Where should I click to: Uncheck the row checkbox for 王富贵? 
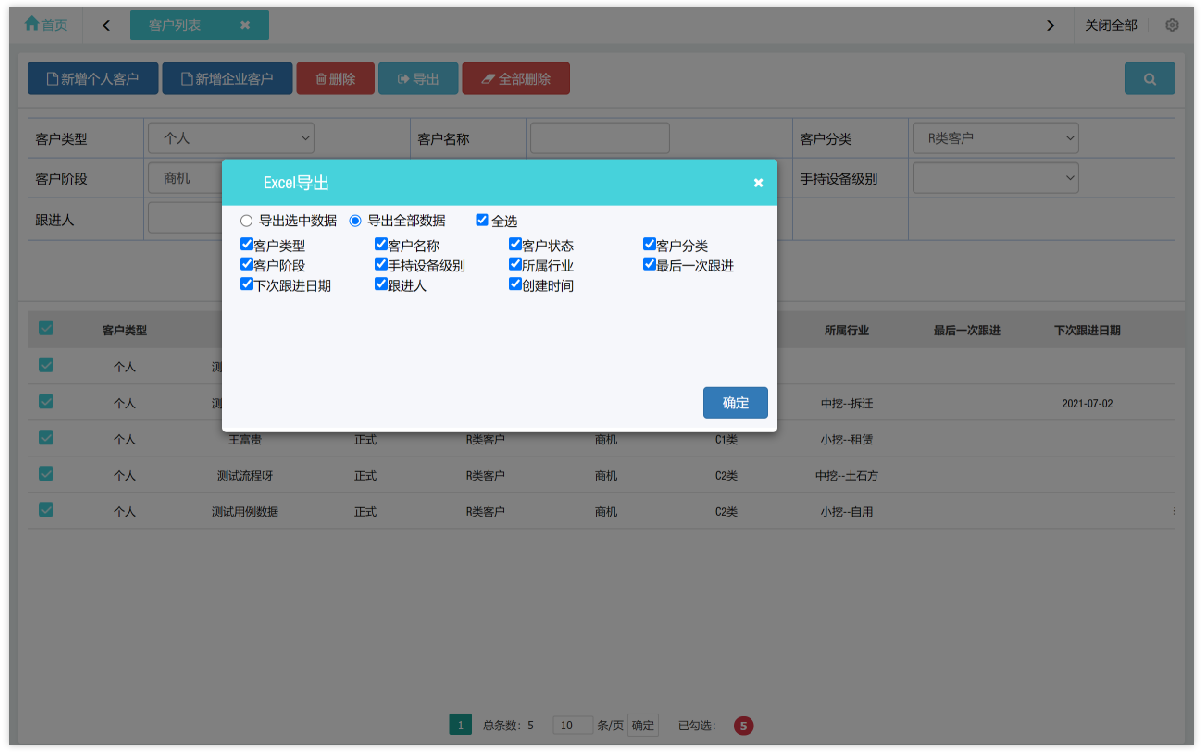(45, 437)
